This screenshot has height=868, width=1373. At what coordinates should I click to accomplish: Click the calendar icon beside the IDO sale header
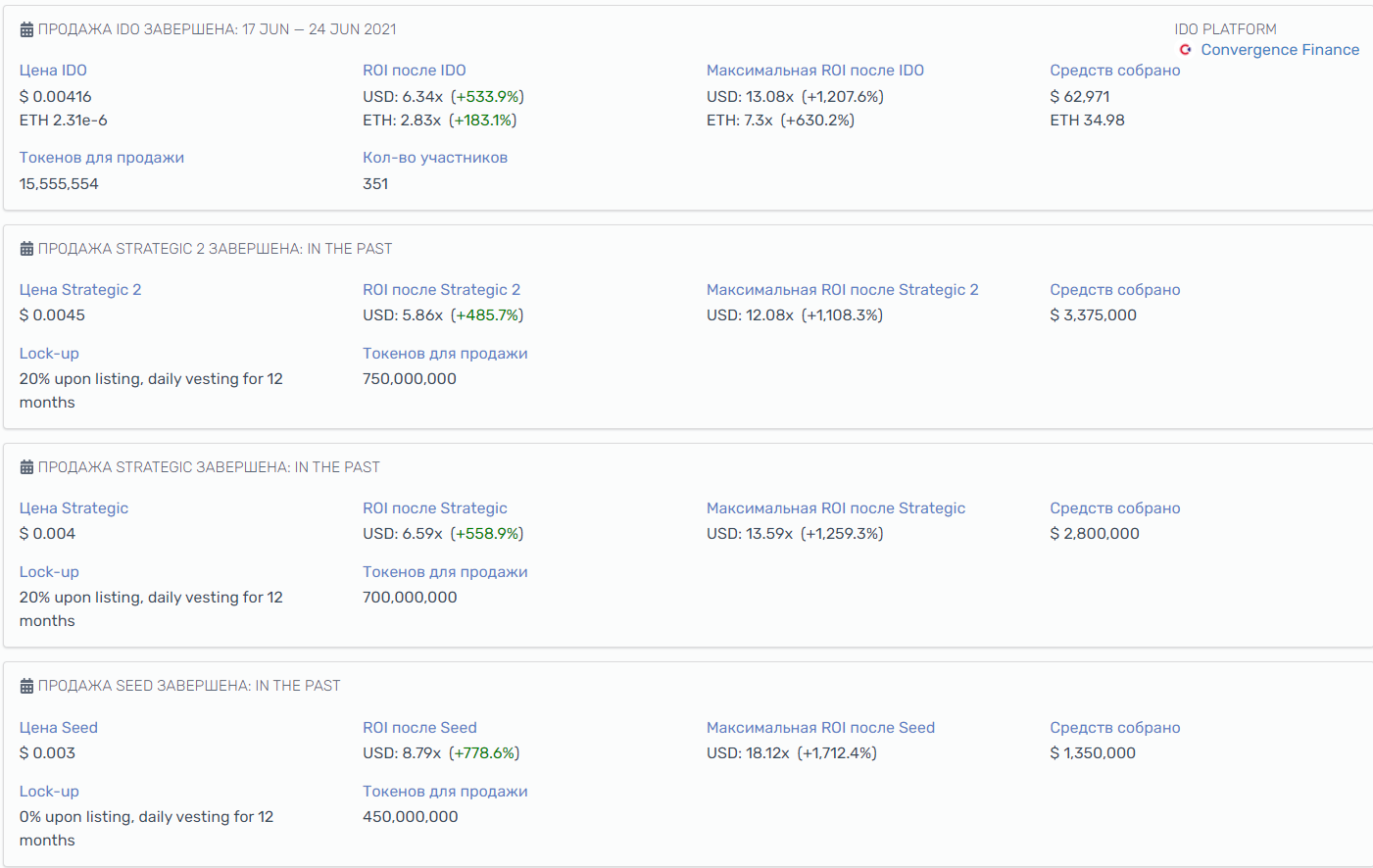(26, 30)
